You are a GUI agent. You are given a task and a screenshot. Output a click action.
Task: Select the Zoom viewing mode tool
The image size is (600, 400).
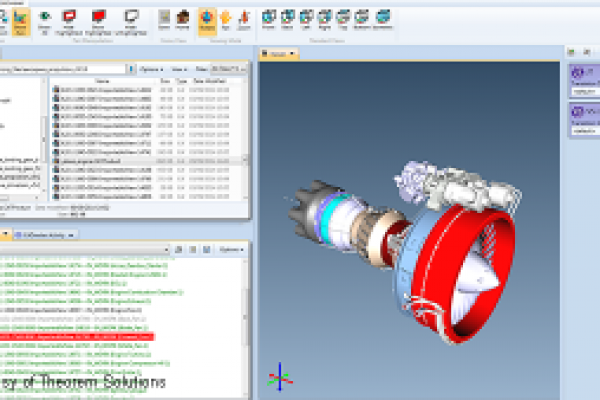[x=244, y=18]
